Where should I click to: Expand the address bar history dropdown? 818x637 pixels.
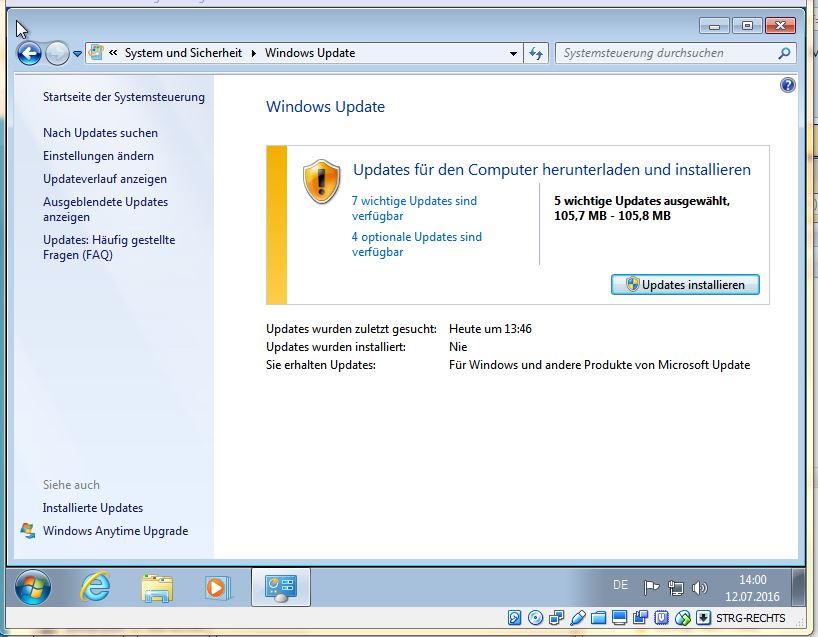click(513, 53)
